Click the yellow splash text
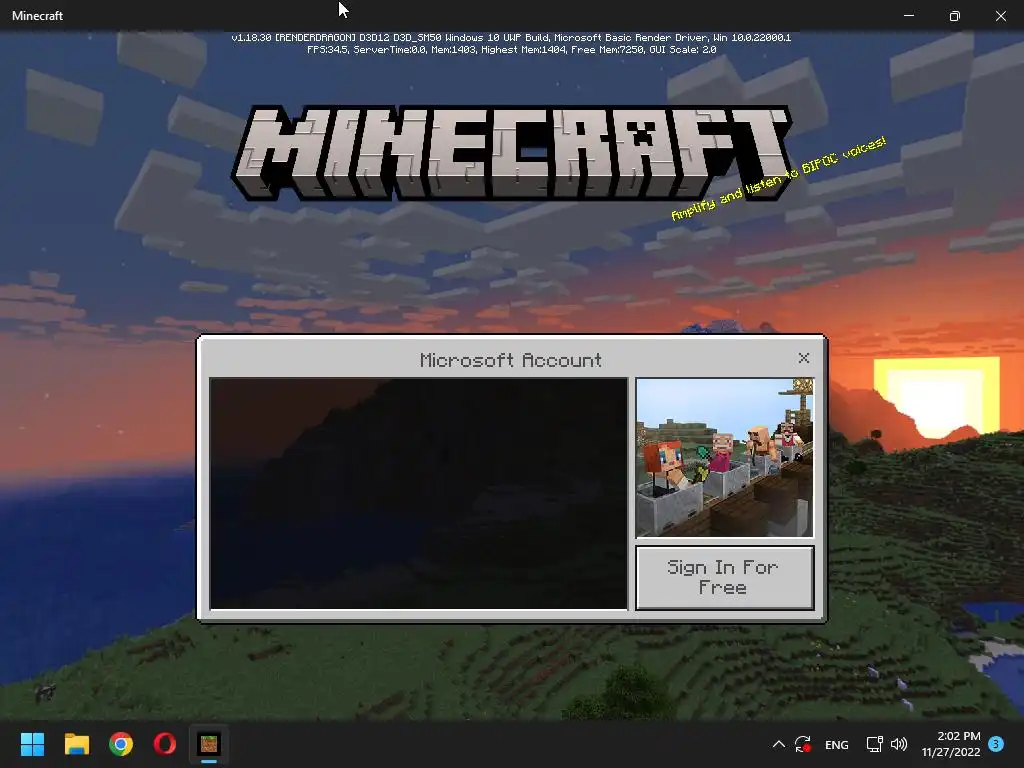The width and height of the screenshot is (1024, 768). (778, 178)
